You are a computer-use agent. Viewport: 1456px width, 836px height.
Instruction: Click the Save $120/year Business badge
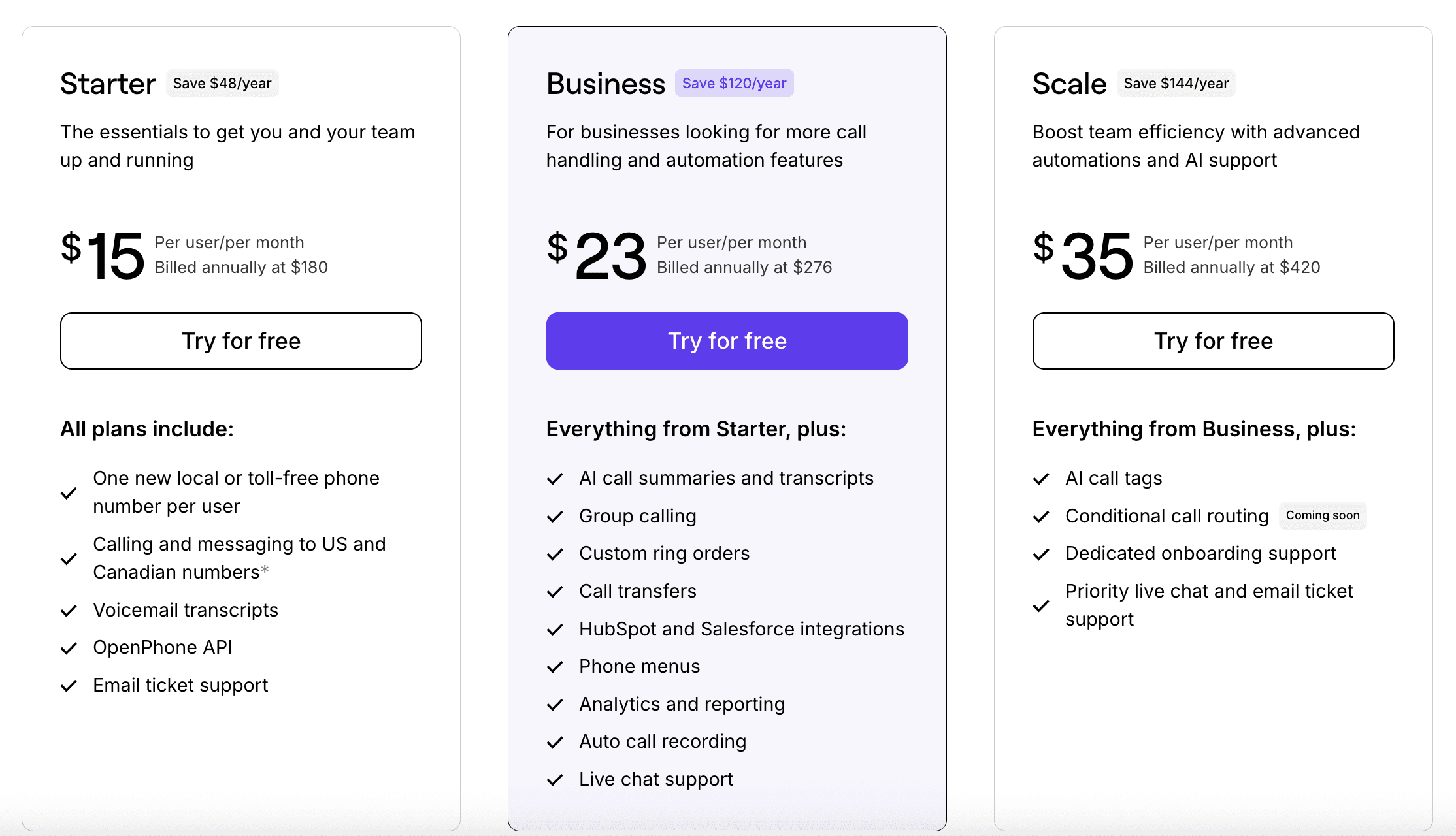(734, 84)
